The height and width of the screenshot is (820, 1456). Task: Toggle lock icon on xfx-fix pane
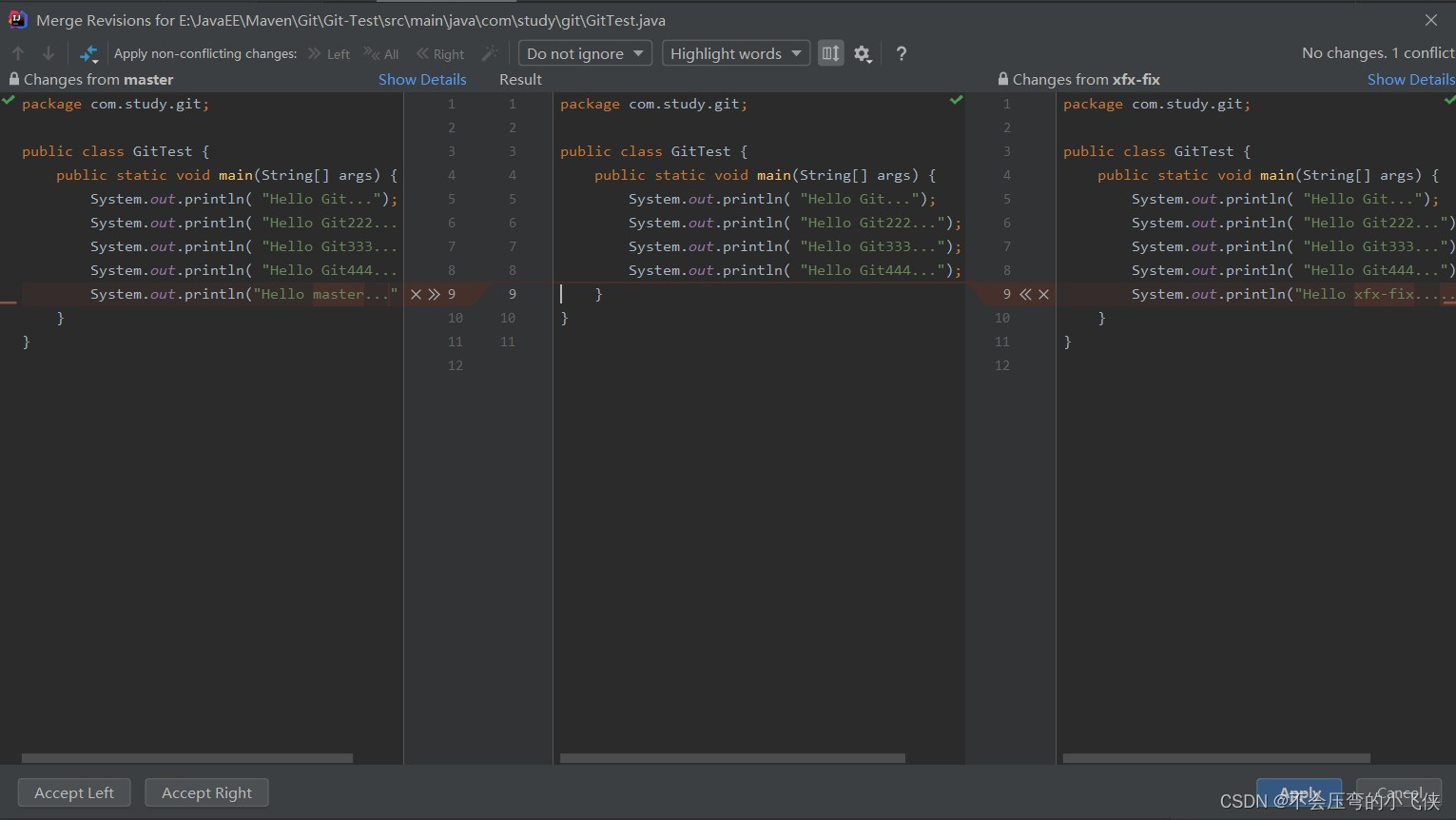(1003, 79)
